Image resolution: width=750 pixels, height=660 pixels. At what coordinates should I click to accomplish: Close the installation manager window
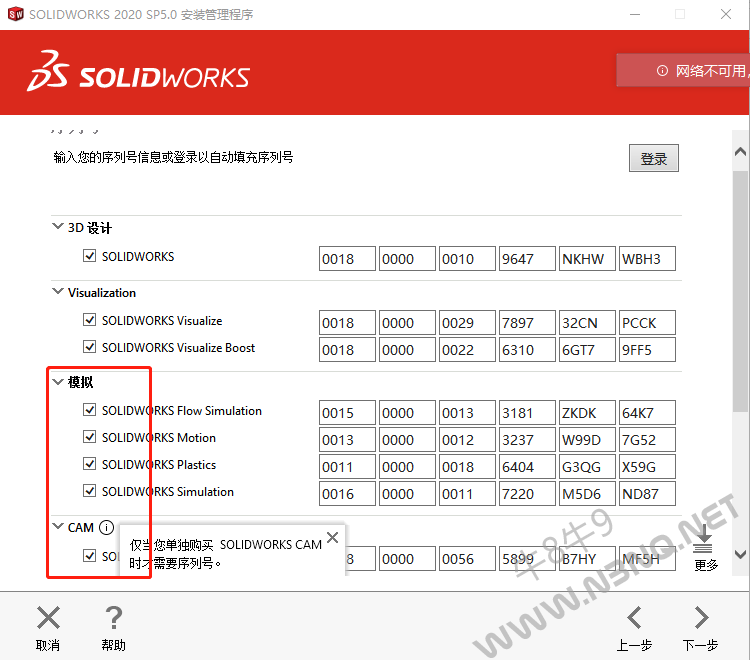pos(726,14)
